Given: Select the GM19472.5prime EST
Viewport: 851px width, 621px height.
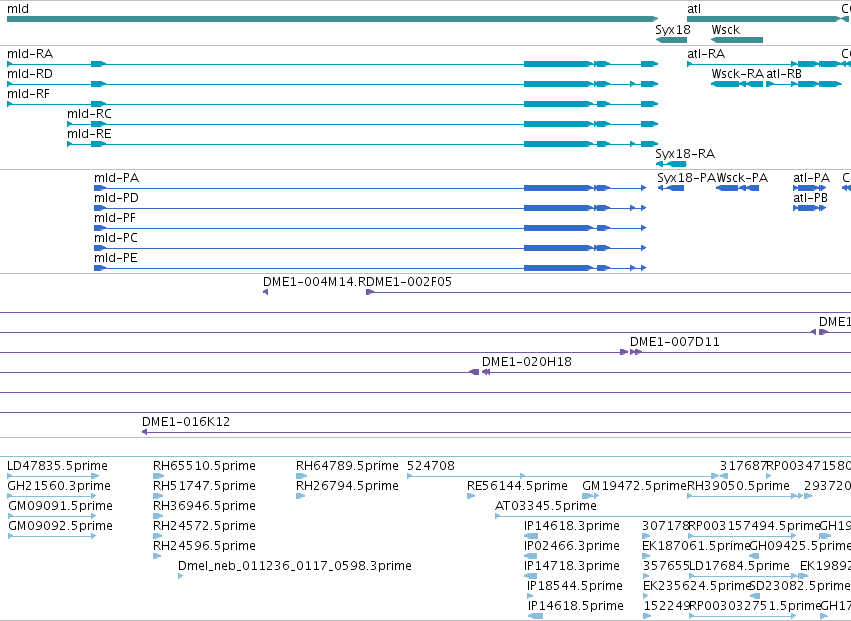Looking at the screenshot, I should tap(590, 496).
